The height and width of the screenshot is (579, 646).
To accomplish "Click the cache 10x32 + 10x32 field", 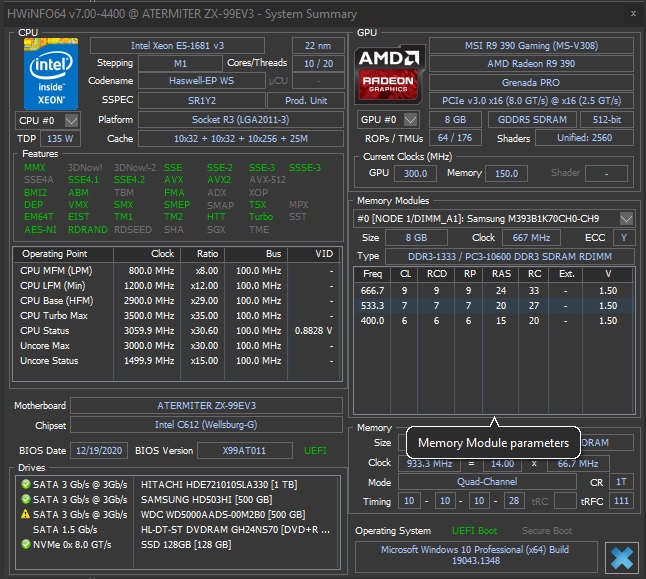I will pyautogui.click(x=241, y=138).
